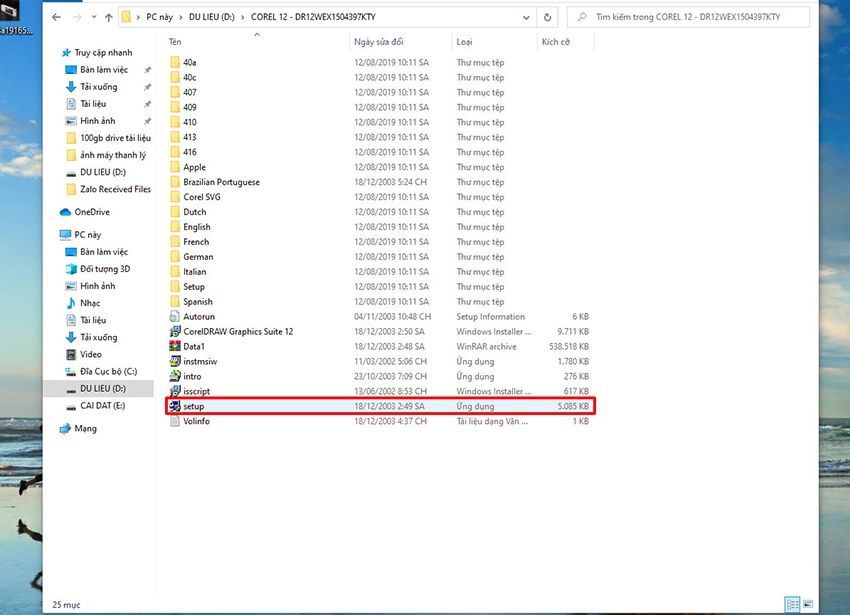Click the Back navigation arrow
The width and height of the screenshot is (850, 615).
coord(56,17)
